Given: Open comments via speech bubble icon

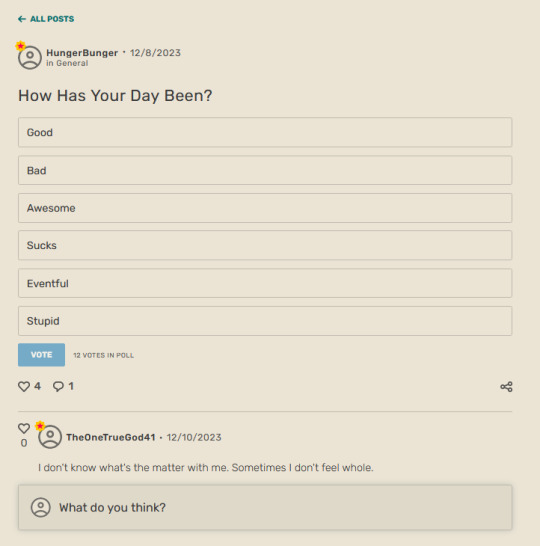Looking at the screenshot, I should pyautogui.click(x=58, y=387).
